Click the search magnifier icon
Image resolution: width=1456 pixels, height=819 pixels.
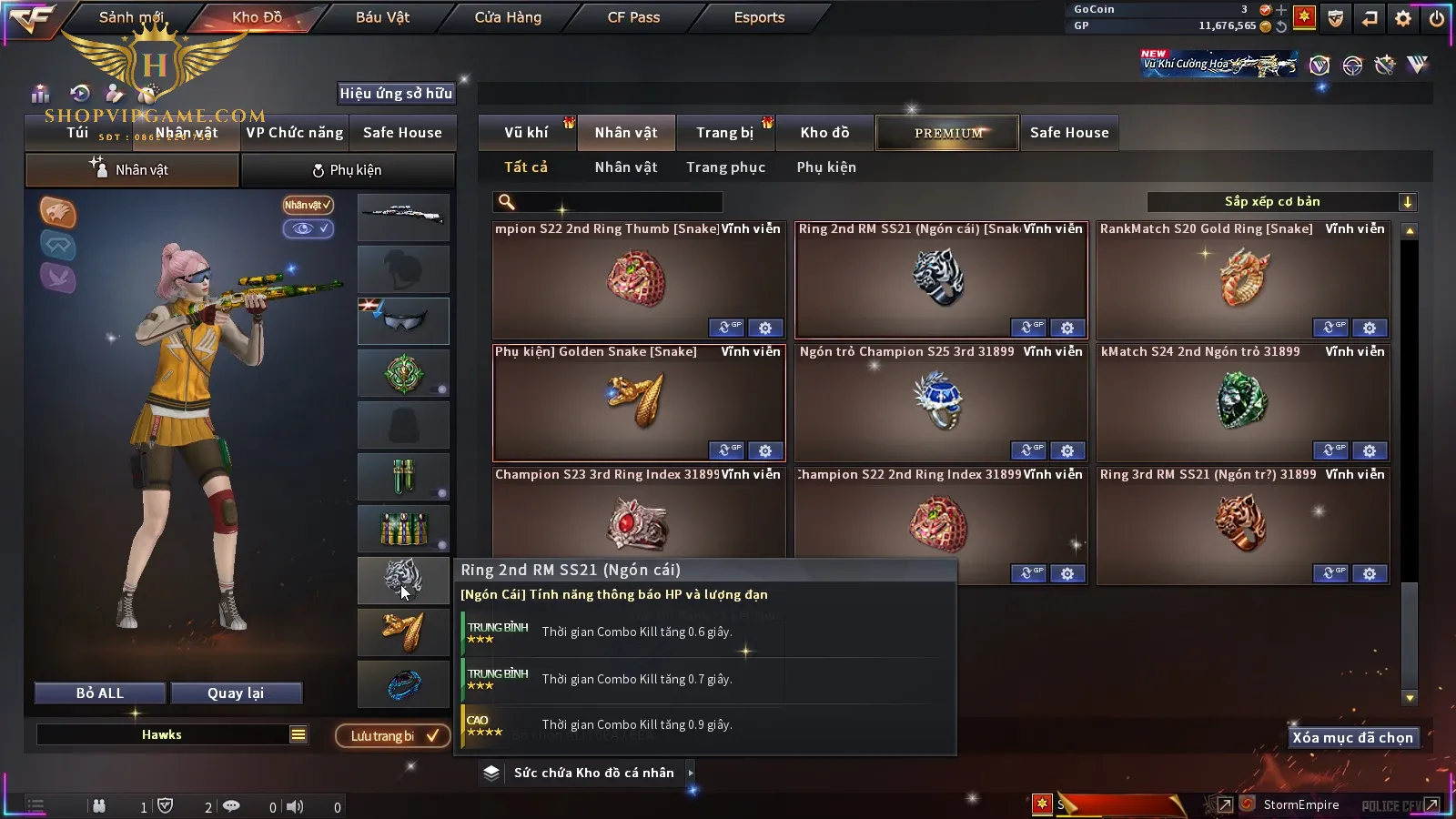tap(507, 202)
